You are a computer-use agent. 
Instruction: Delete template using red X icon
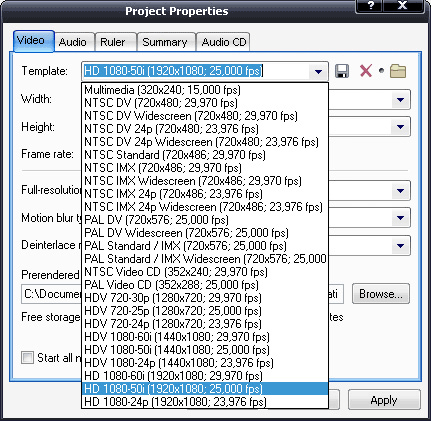[x=366, y=71]
